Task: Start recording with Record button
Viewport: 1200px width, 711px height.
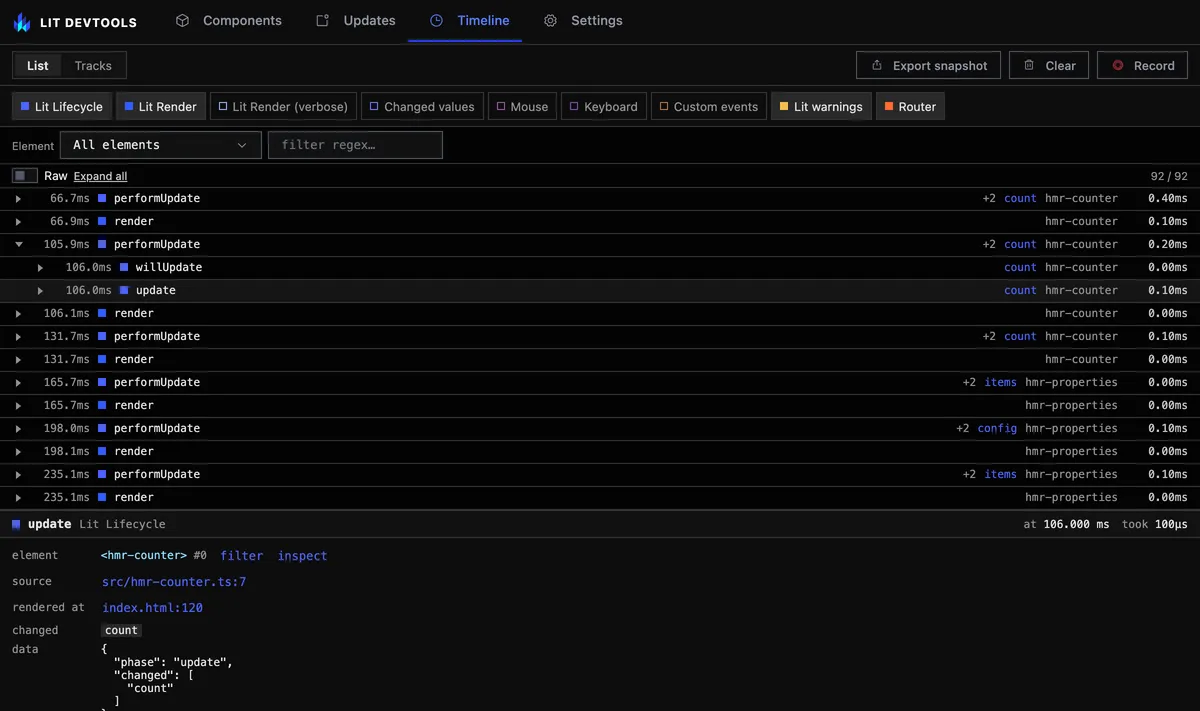Action: pos(1142,66)
